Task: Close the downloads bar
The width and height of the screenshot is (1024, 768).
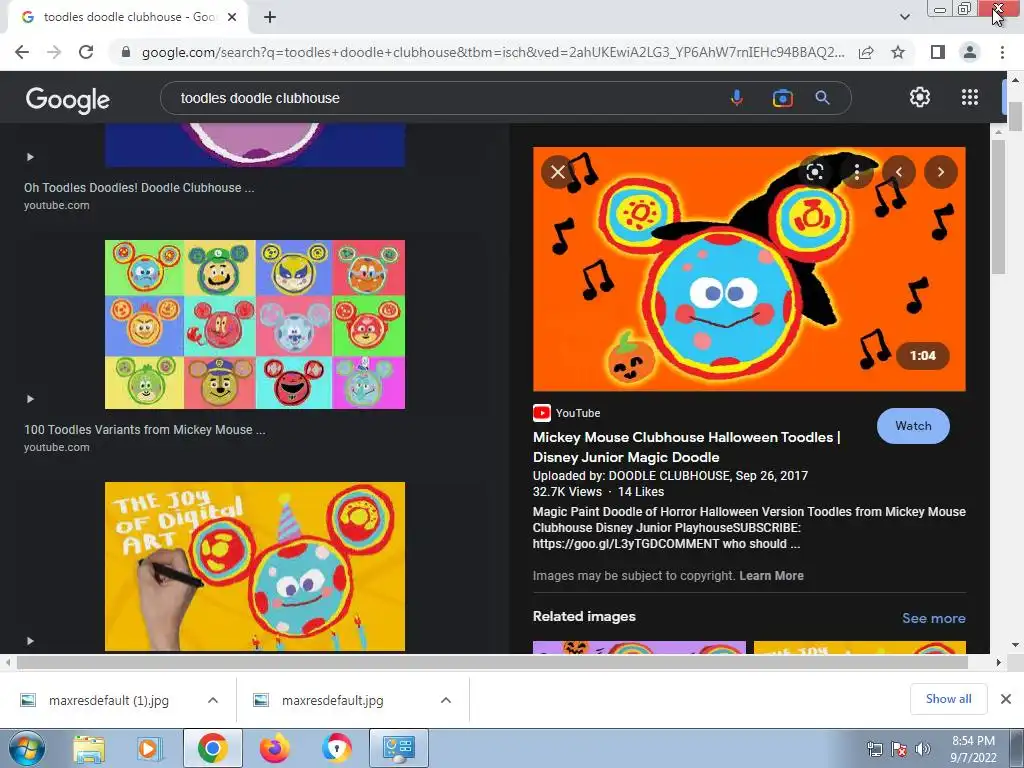Action: click(x=1006, y=699)
